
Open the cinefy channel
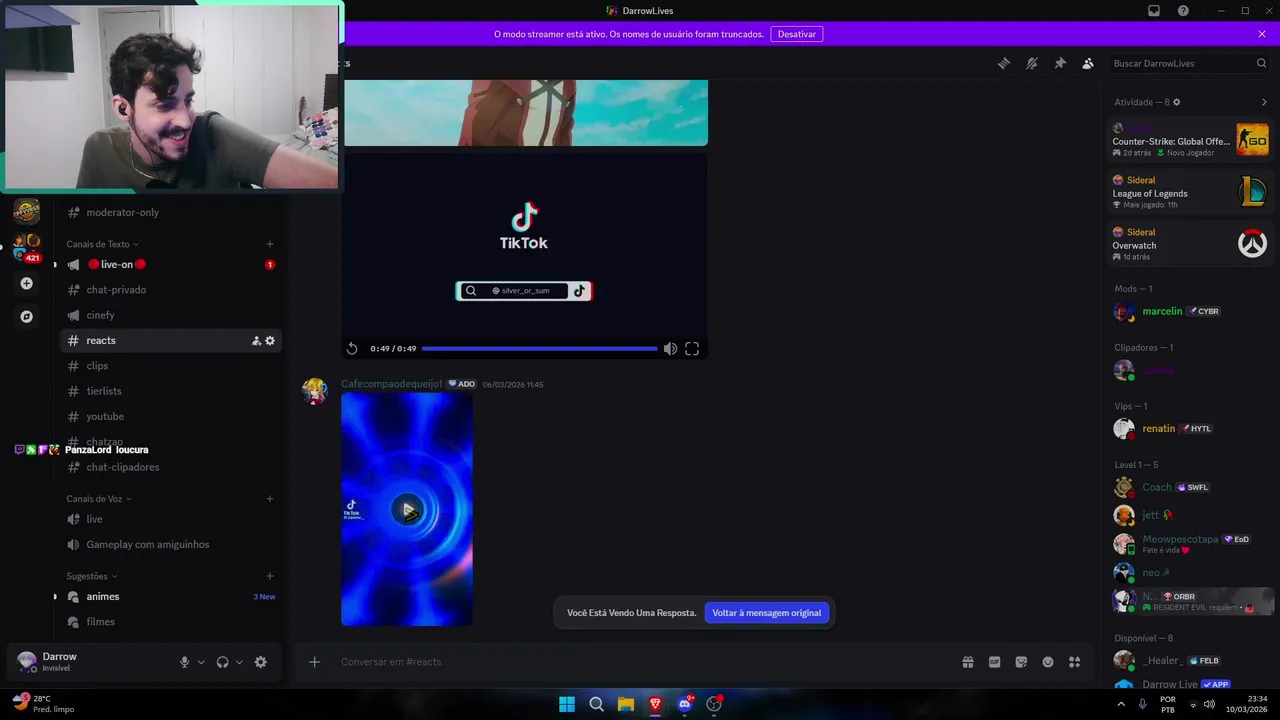click(x=170, y=315)
